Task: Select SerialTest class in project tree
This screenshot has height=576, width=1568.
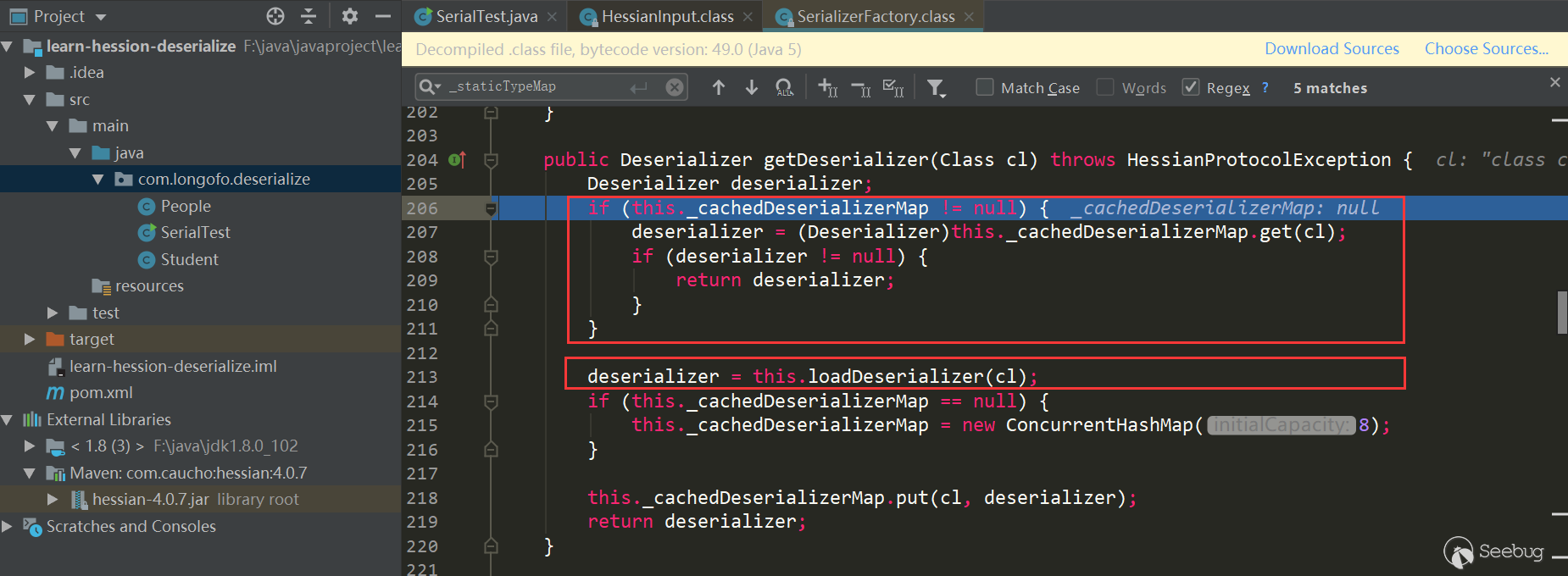Action: click(195, 232)
